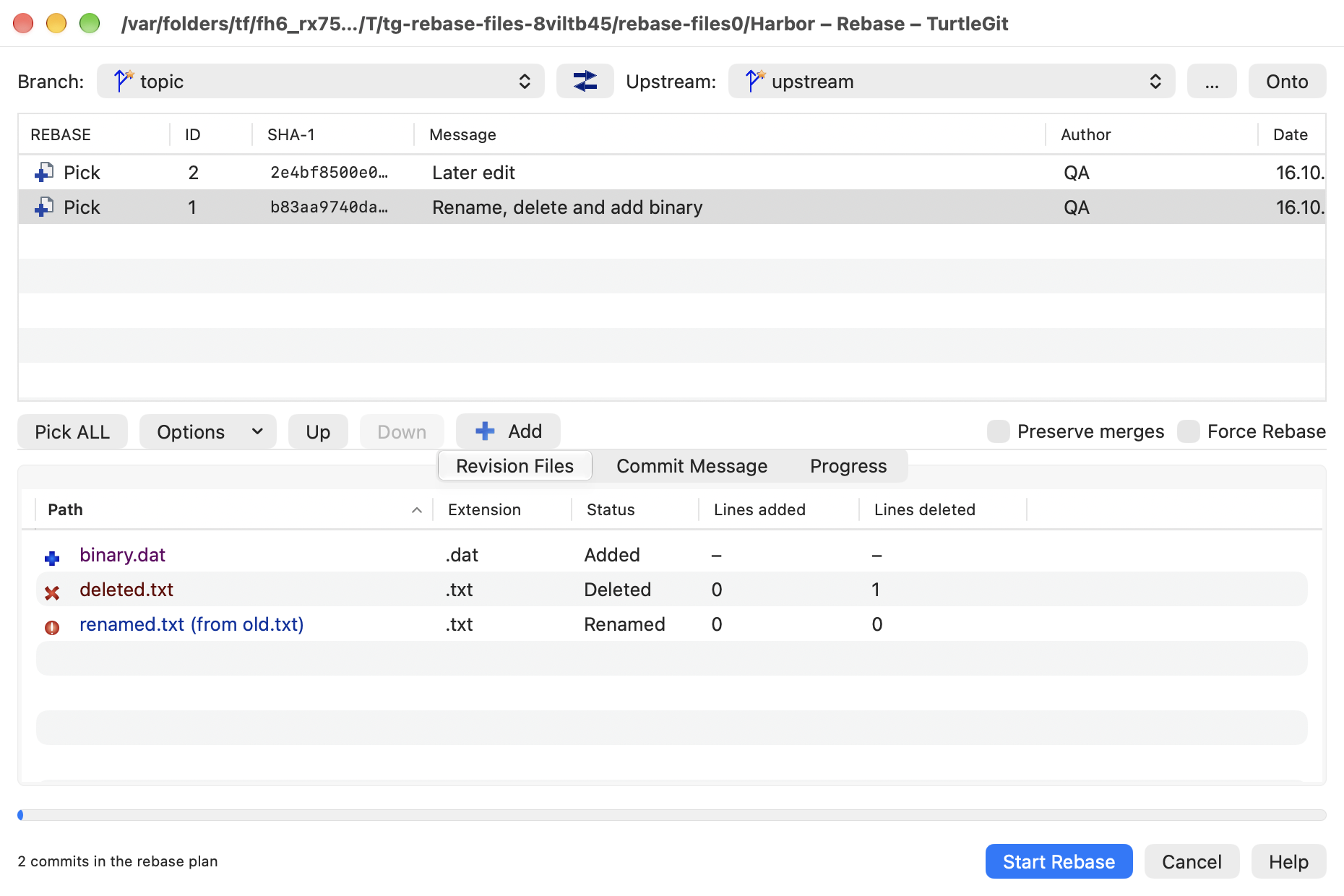The image size is (1344, 896).
Task: Click the ellipsis browse button next to upstream
Action: click(x=1212, y=81)
